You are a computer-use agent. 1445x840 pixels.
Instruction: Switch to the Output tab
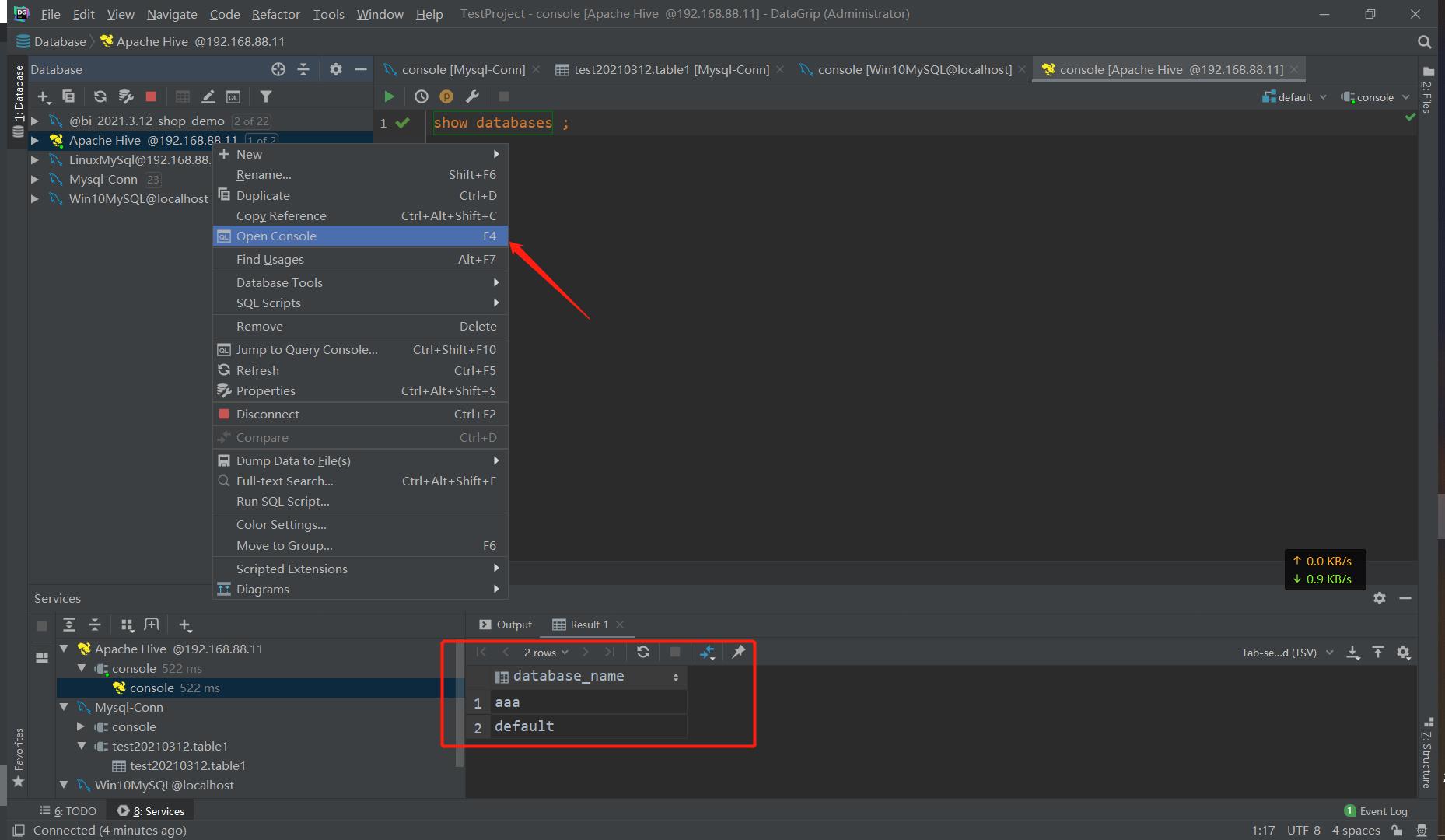click(506, 625)
